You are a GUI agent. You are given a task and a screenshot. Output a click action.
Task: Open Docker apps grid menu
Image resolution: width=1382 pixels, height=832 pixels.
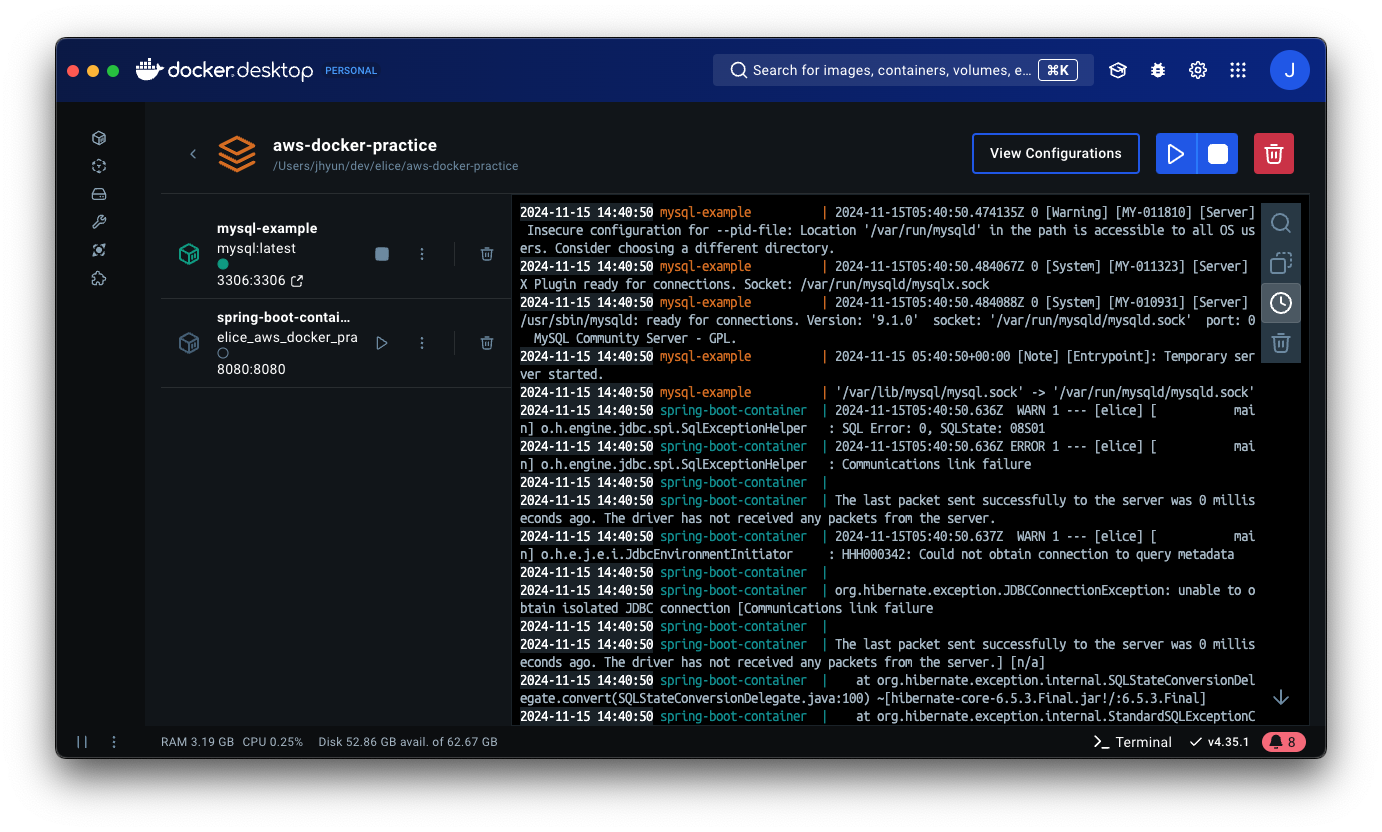[1238, 70]
